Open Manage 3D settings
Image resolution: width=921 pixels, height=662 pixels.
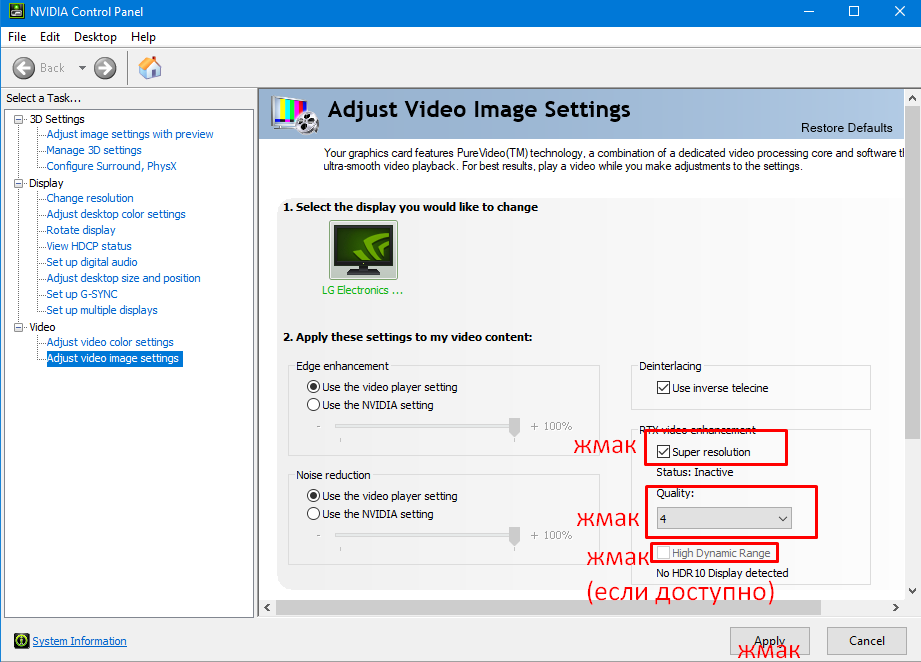(94, 150)
